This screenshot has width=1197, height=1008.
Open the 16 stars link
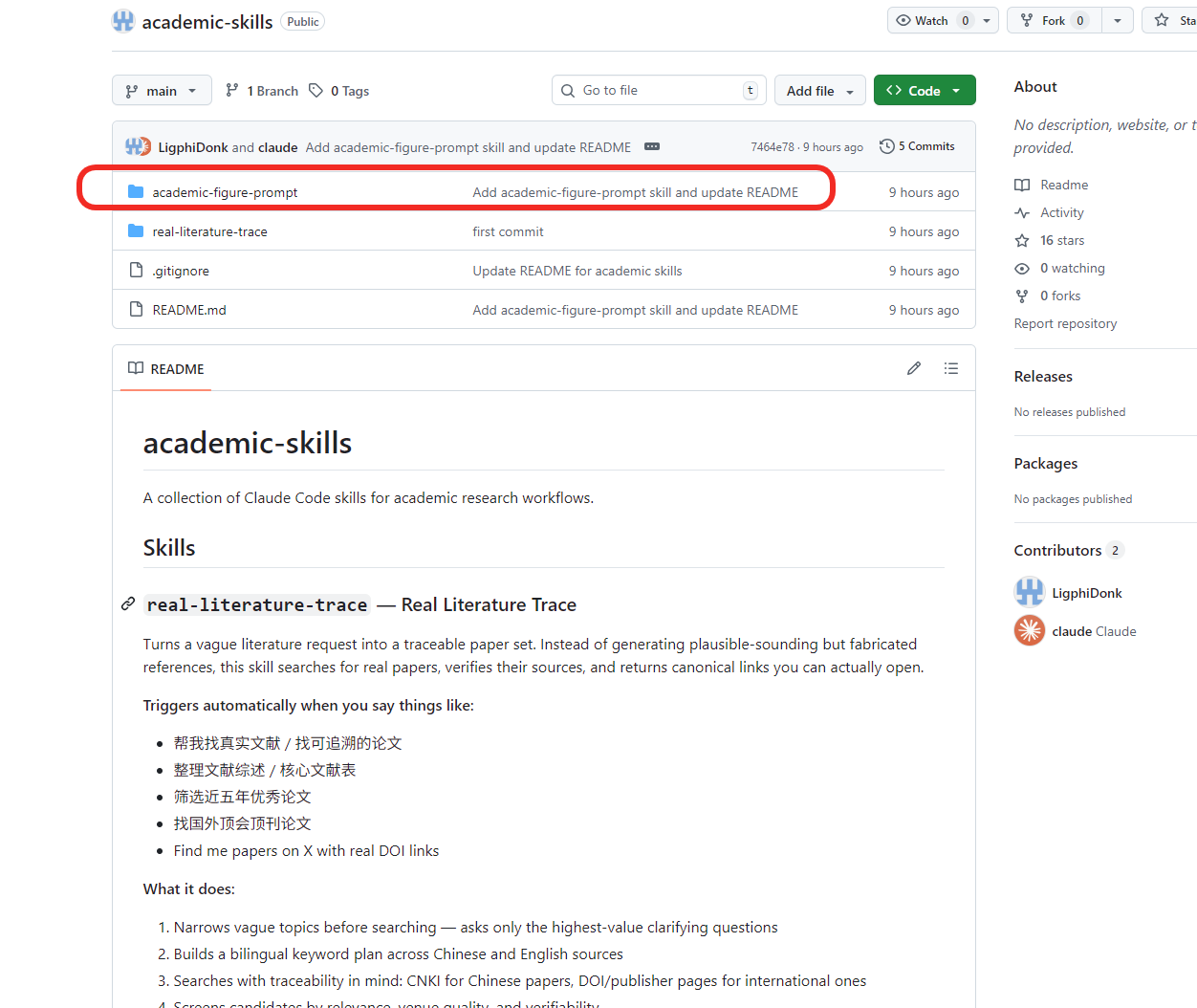point(1062,240)
